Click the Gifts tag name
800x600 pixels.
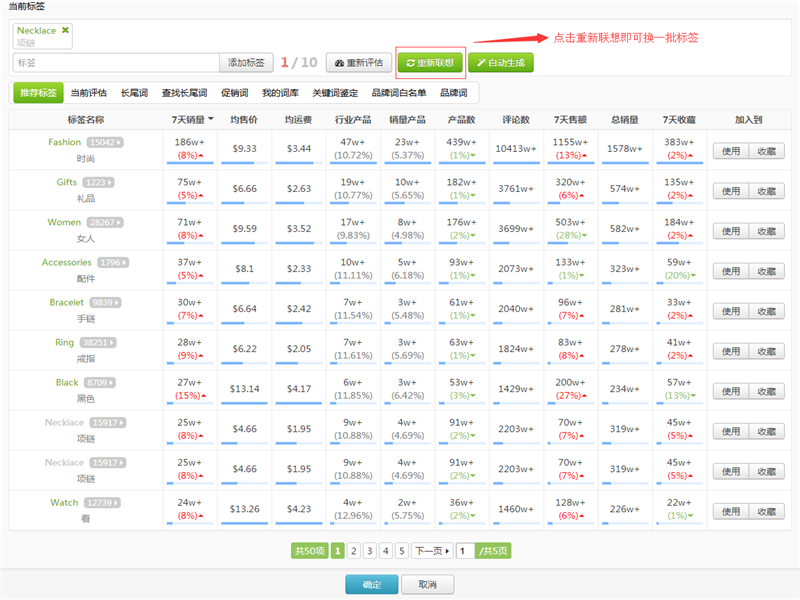pos(66,182)
